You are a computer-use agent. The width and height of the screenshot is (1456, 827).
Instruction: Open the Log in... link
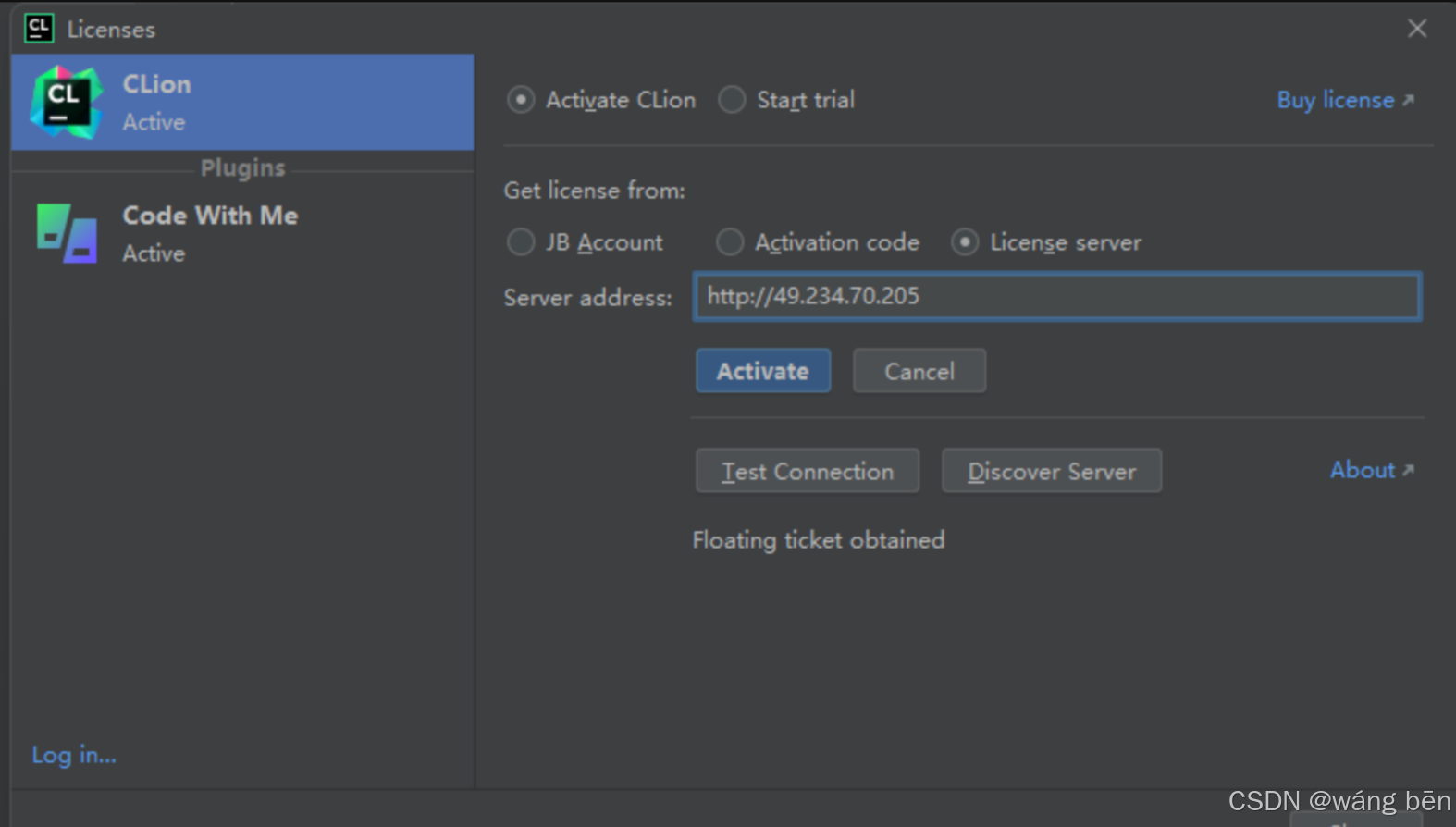point(74,755)
